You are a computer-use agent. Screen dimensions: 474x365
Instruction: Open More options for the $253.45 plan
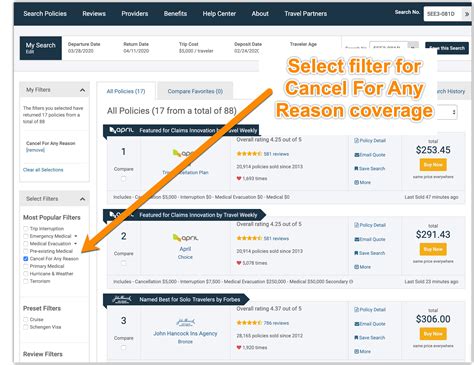362,182
